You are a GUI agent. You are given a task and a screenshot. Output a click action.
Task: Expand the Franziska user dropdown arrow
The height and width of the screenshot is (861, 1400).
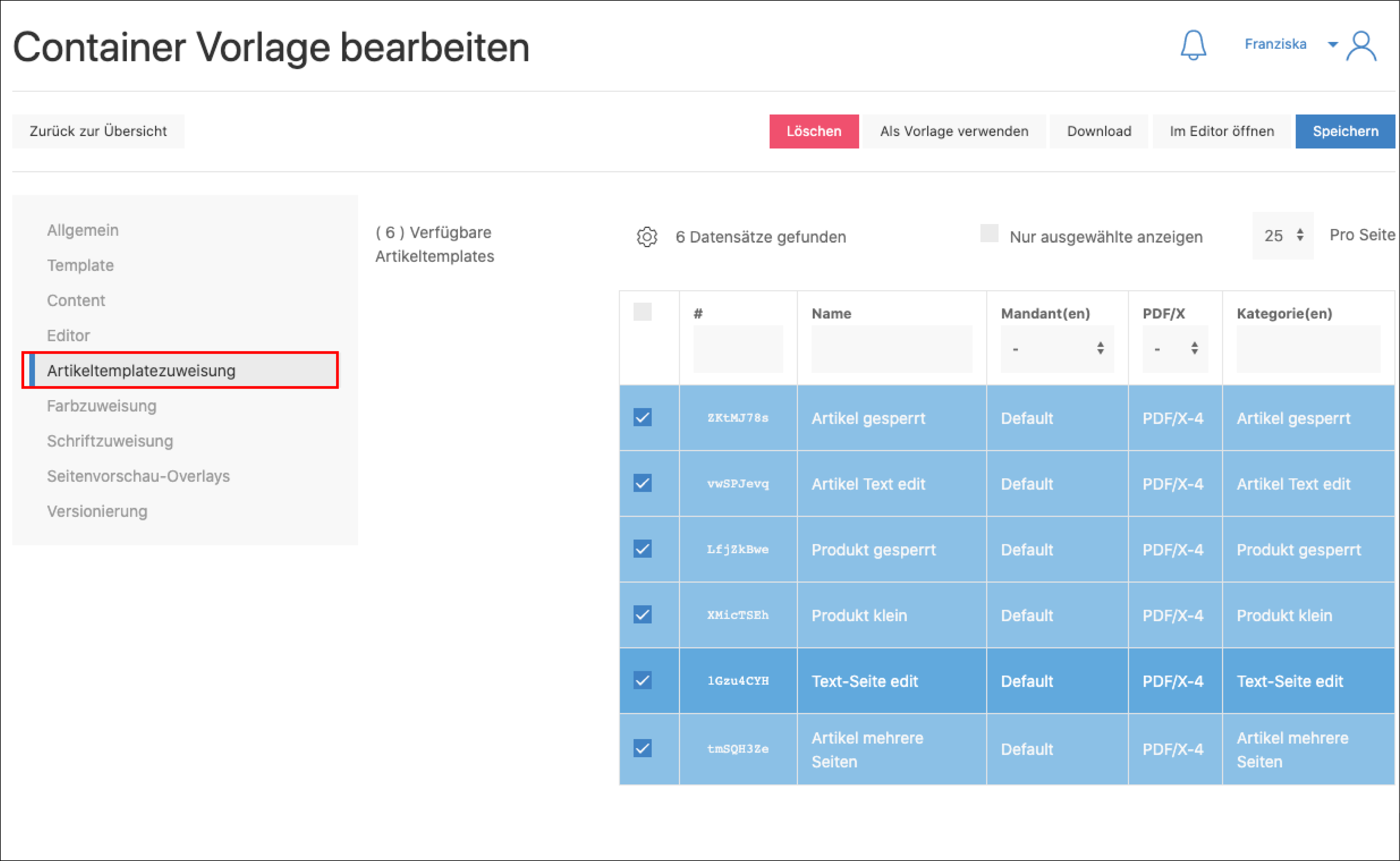point(1332,44)
